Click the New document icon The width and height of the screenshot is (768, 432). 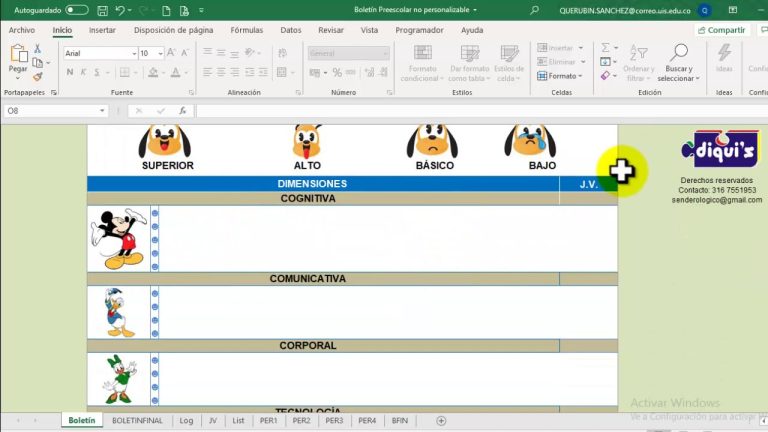[166, 10]
